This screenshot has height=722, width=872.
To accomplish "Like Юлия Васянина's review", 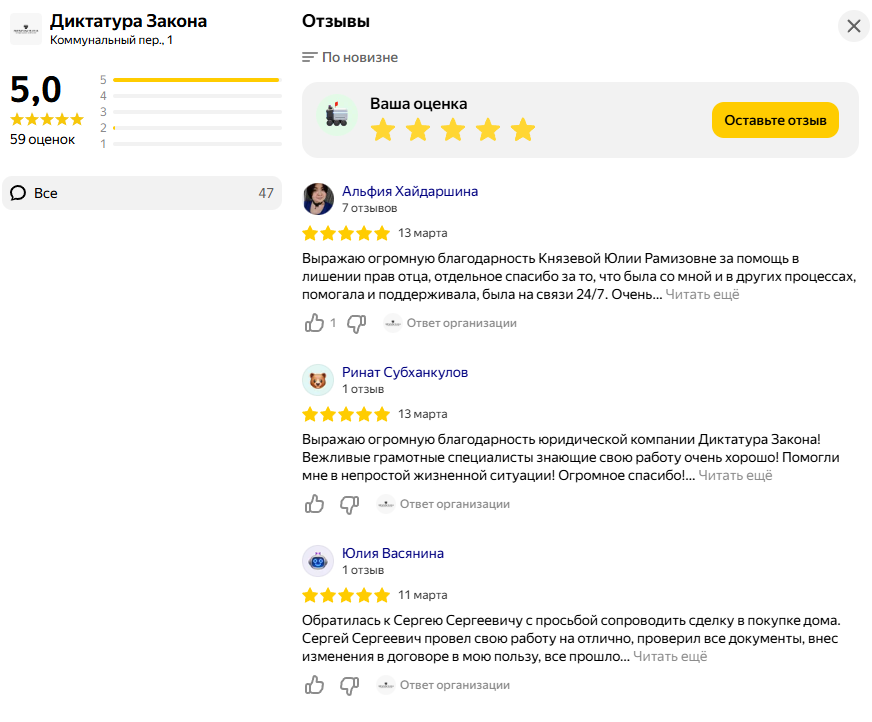I will [x=314, y=685].
